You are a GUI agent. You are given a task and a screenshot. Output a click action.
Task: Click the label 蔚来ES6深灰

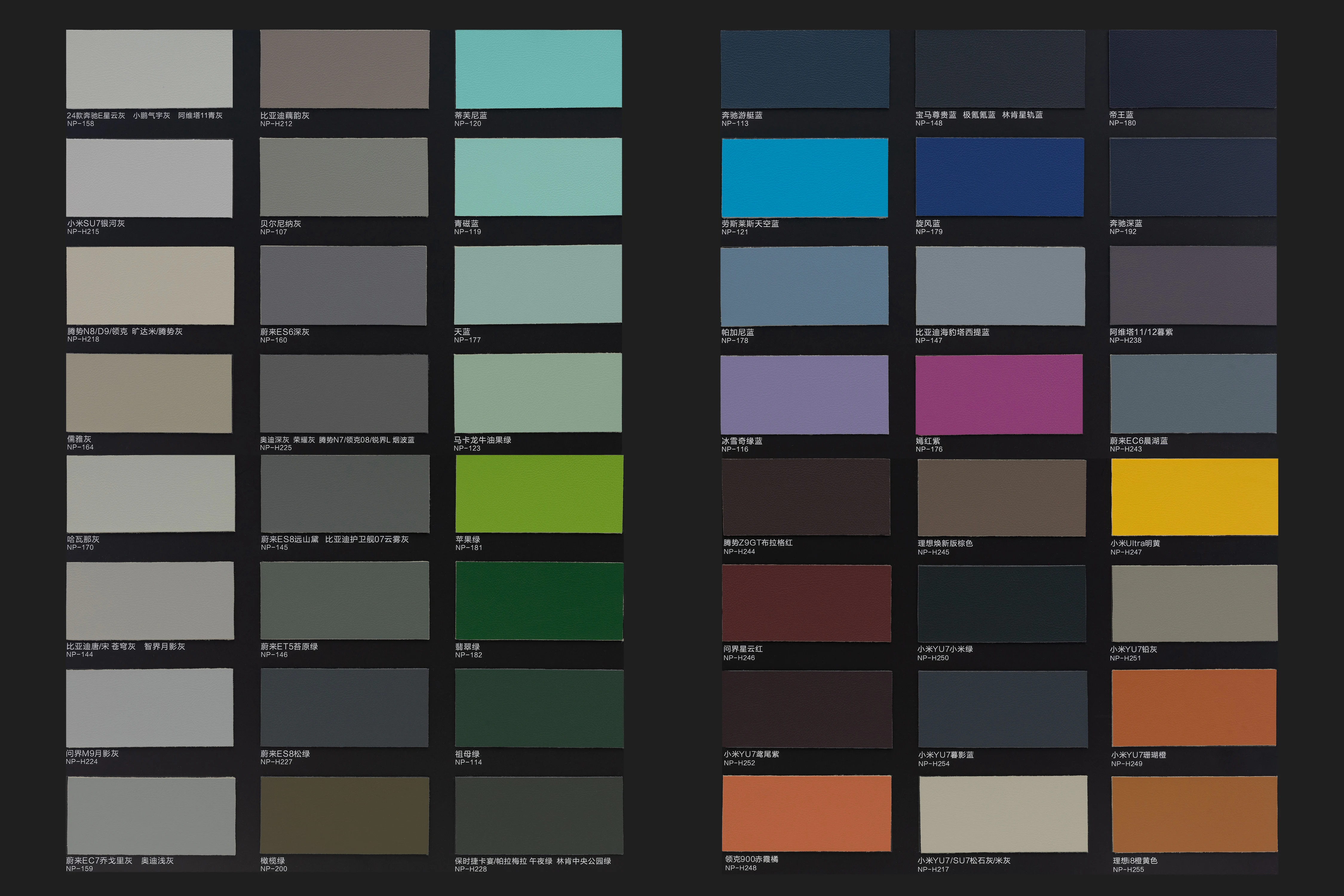[285, 332]
